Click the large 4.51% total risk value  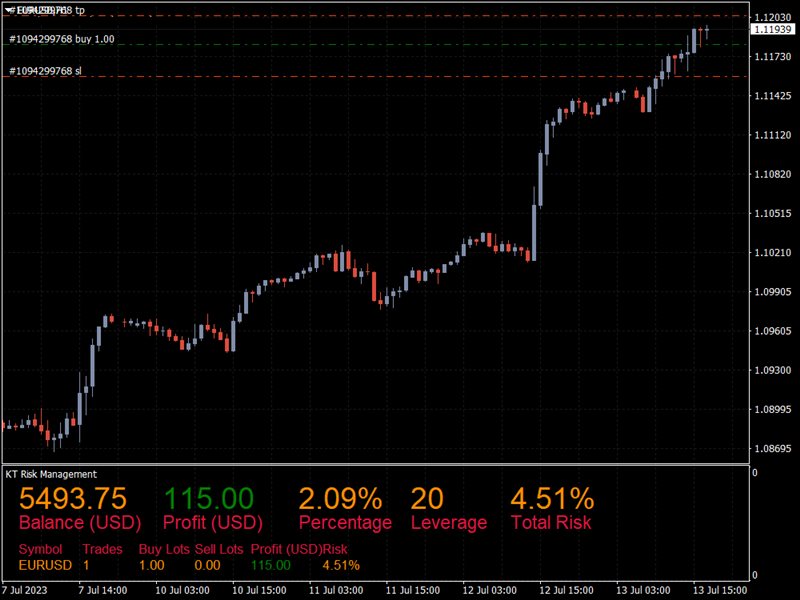553,498
